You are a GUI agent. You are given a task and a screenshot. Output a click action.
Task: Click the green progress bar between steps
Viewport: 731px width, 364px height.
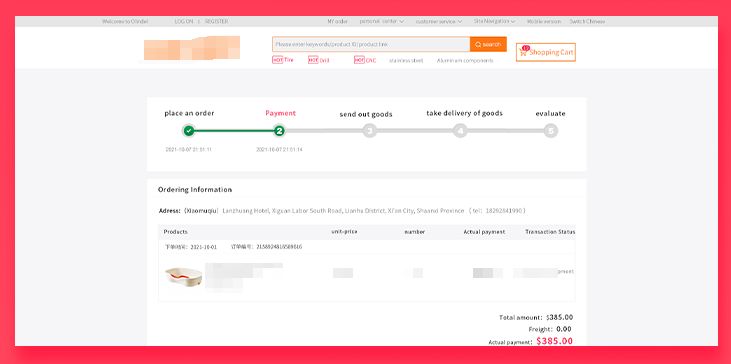234,131
